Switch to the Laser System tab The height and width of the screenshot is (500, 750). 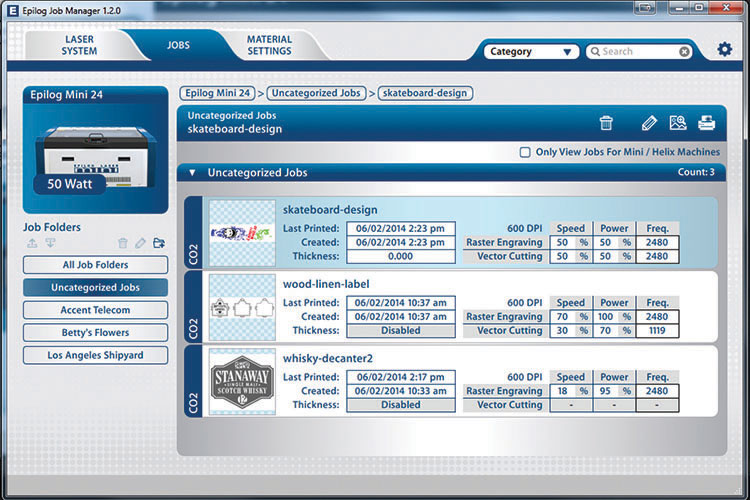tap(79, 45)
